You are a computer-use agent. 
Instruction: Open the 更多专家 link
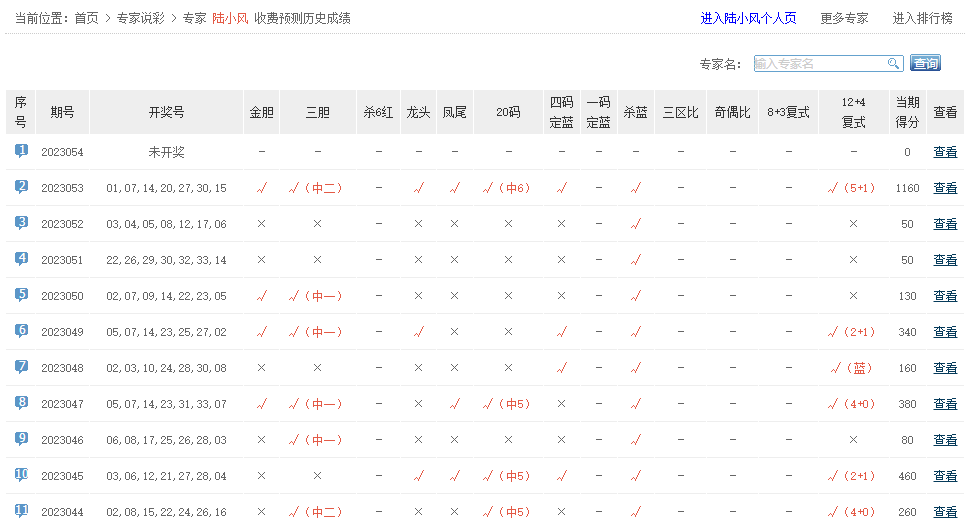[844, 18]
